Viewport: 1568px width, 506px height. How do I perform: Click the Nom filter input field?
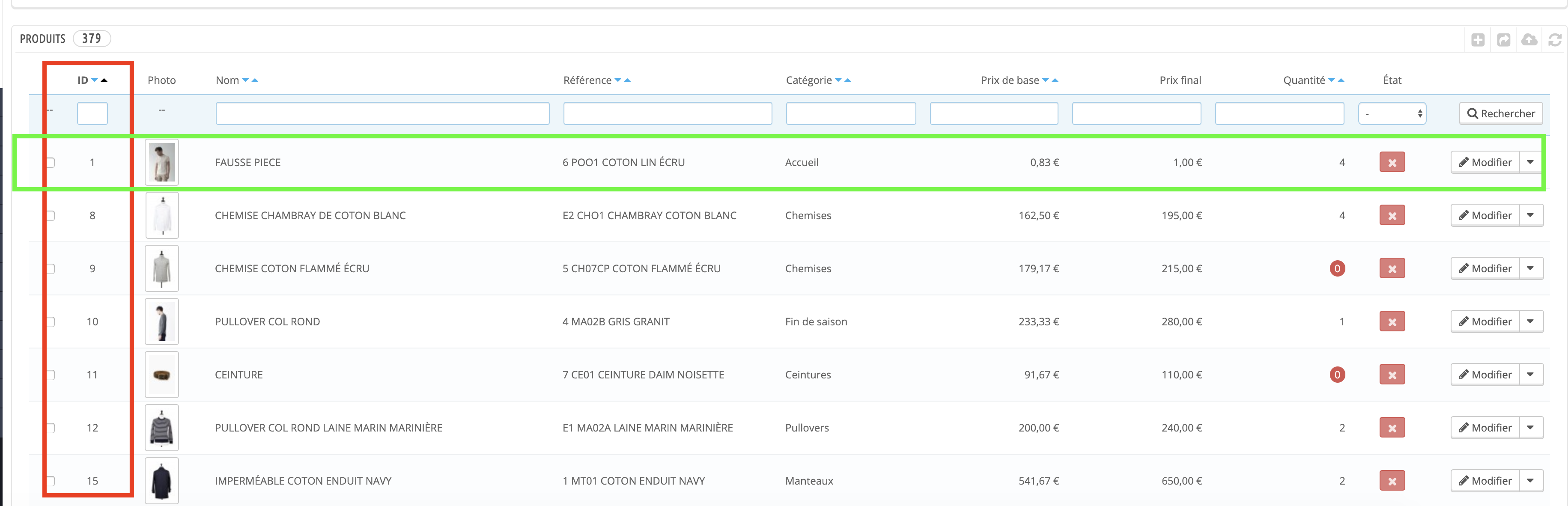382,114
